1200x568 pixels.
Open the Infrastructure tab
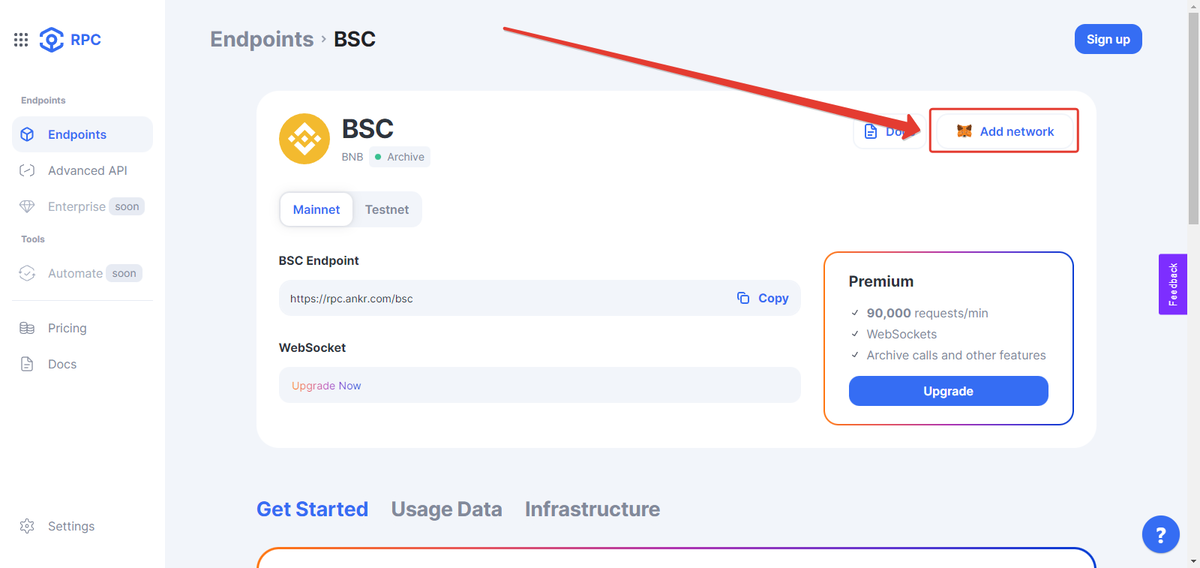click(592, 509)
